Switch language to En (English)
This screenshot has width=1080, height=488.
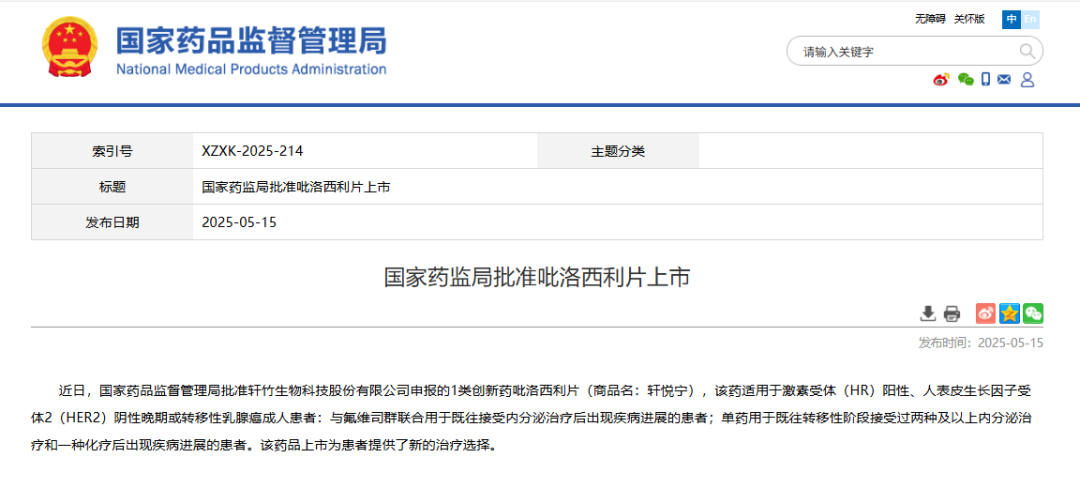(x=1030, y=19)
